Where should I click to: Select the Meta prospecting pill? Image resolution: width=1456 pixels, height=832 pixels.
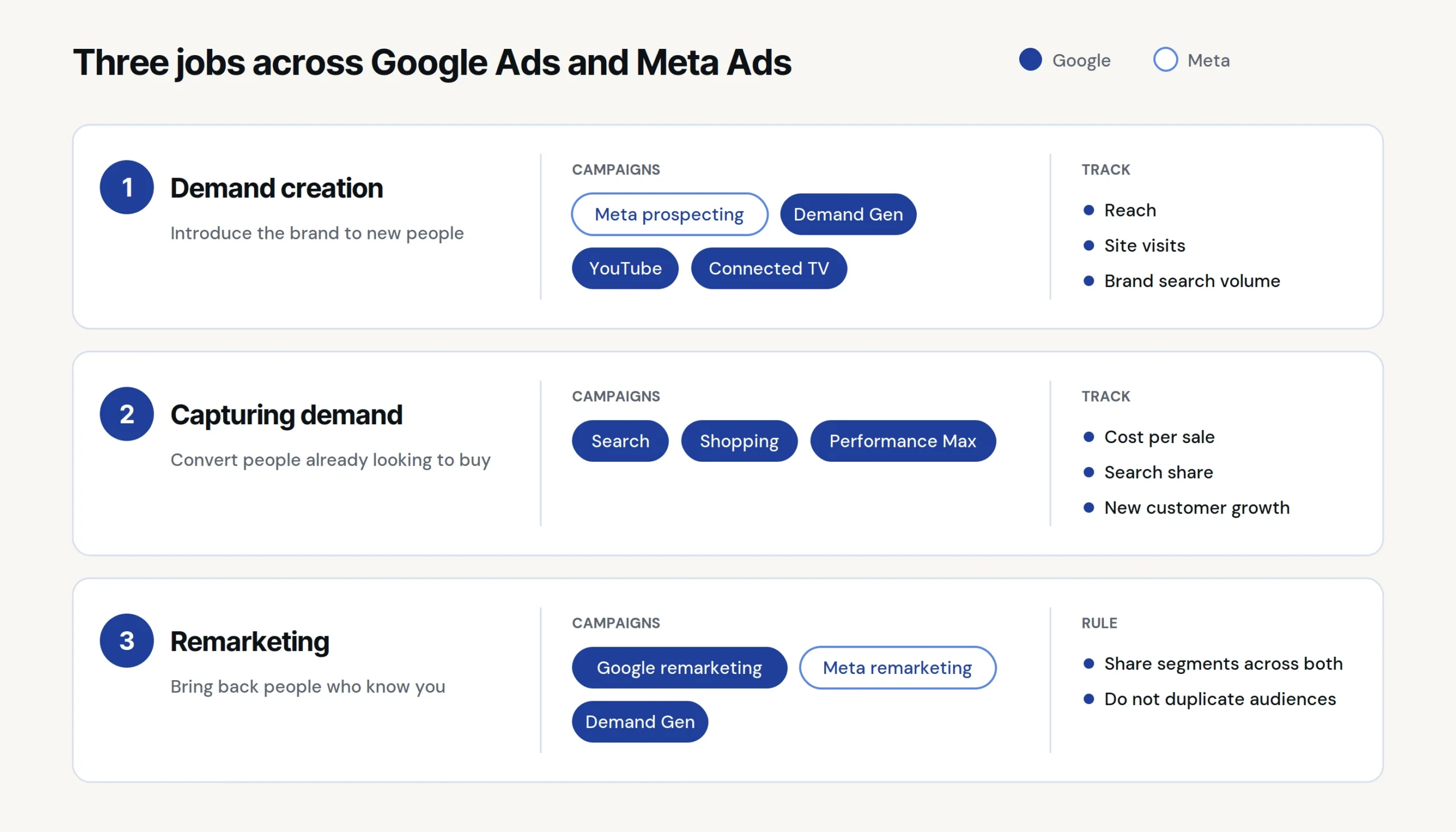click(x=669, y=214)
